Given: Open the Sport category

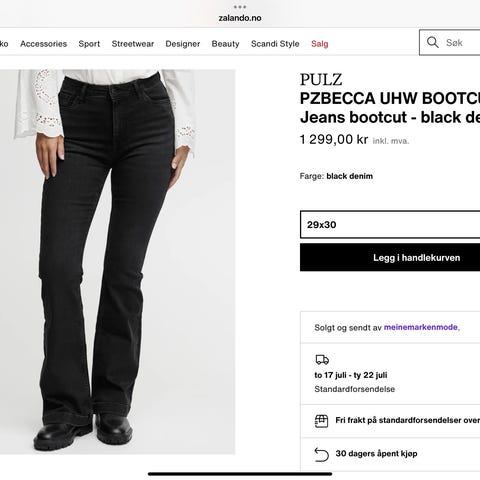Looking at the screenshot, I should (89, 44).
